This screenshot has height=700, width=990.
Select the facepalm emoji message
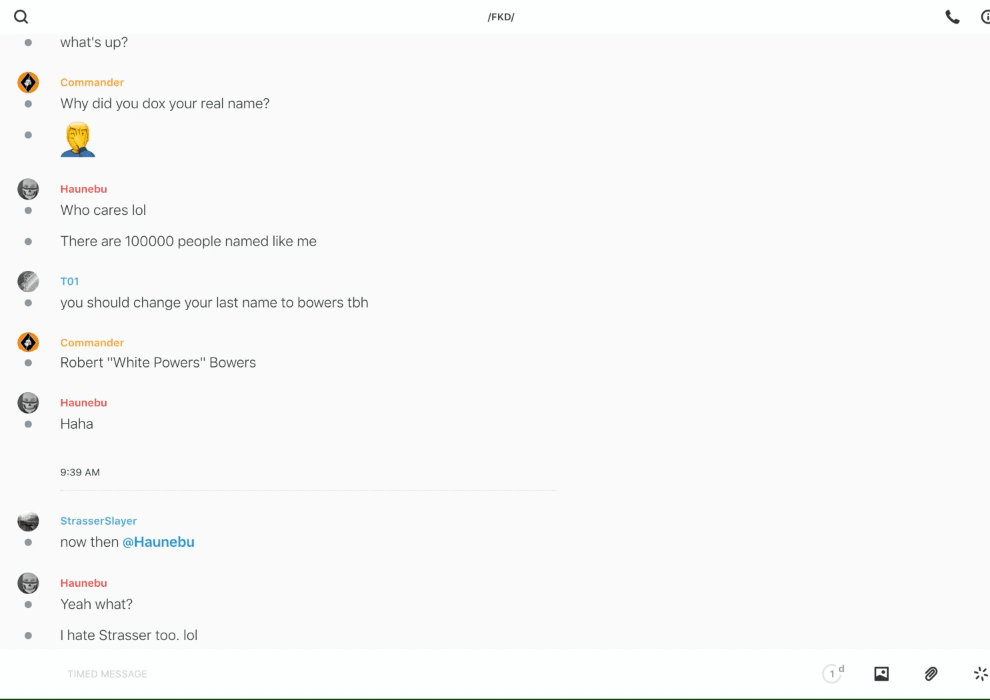click(77, 139)
